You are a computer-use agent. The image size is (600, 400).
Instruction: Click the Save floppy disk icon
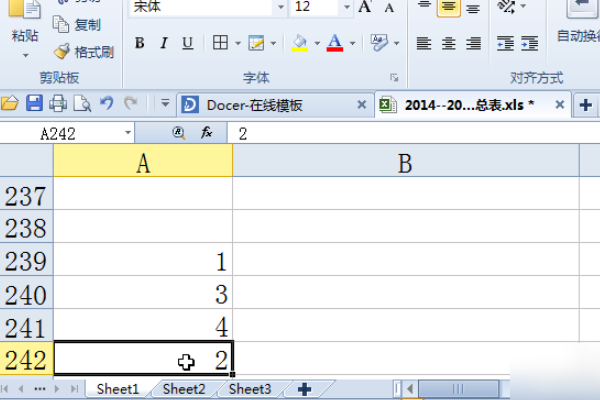click(x=34, y=104)
